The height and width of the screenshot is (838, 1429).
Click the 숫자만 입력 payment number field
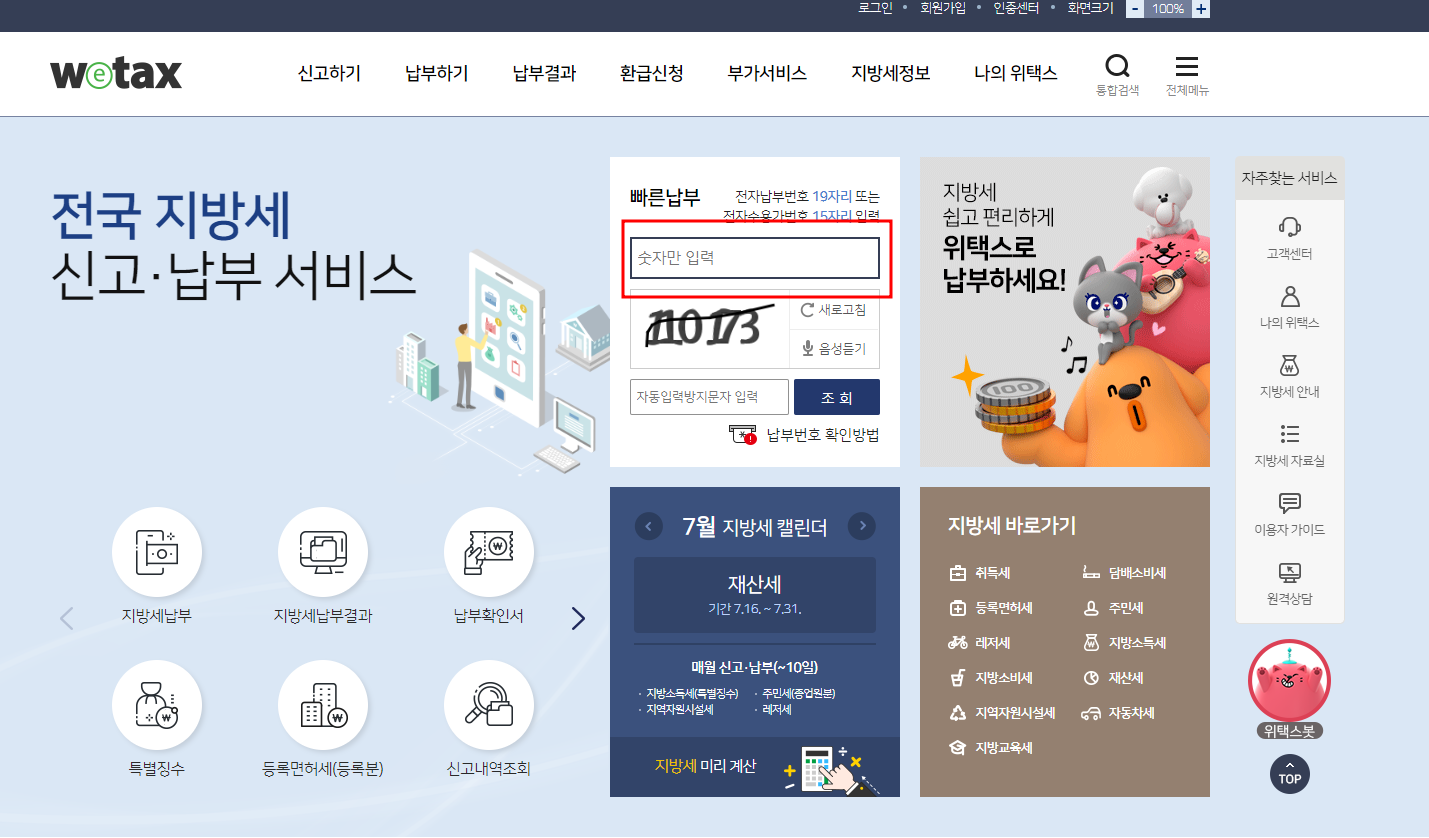(x=754, y=258)
